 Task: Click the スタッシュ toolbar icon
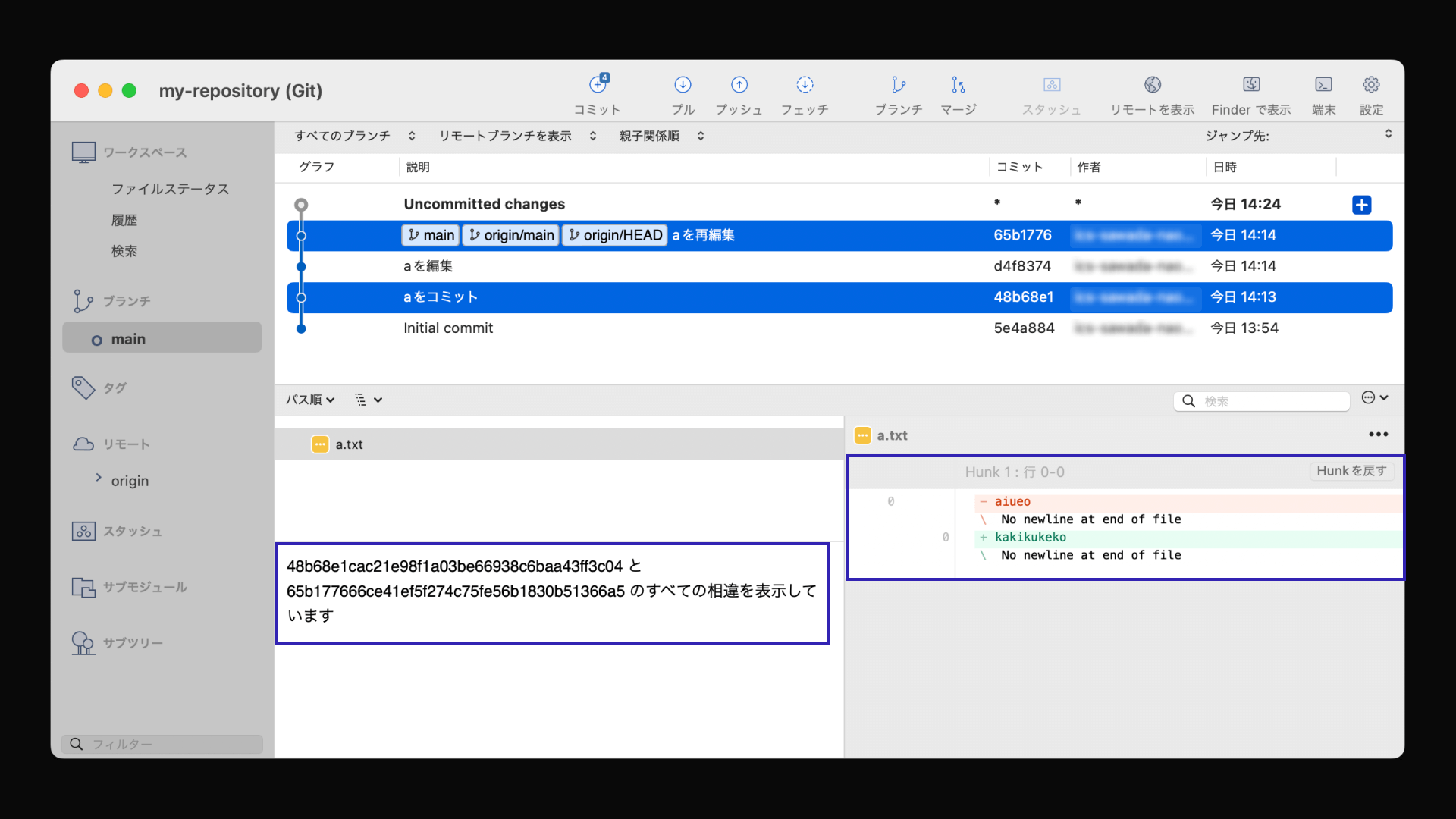[x=1052, y=84]
